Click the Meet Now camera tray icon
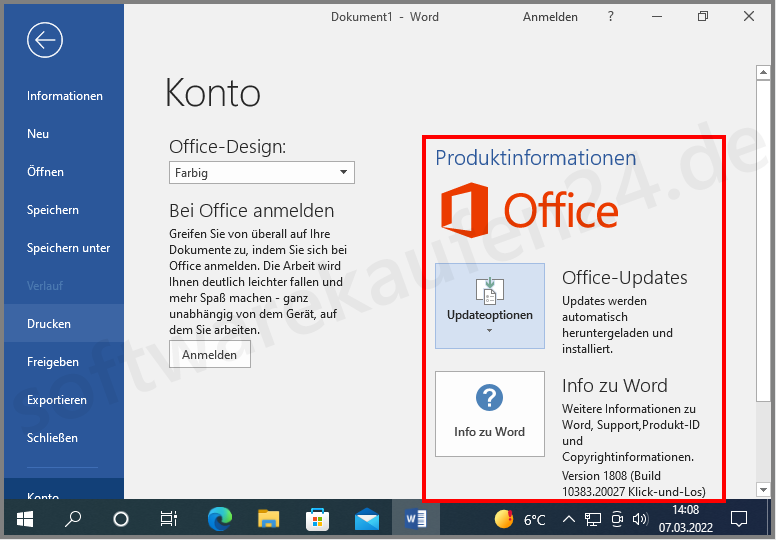This screenshot has width=776, height=540. click(617, 519)
